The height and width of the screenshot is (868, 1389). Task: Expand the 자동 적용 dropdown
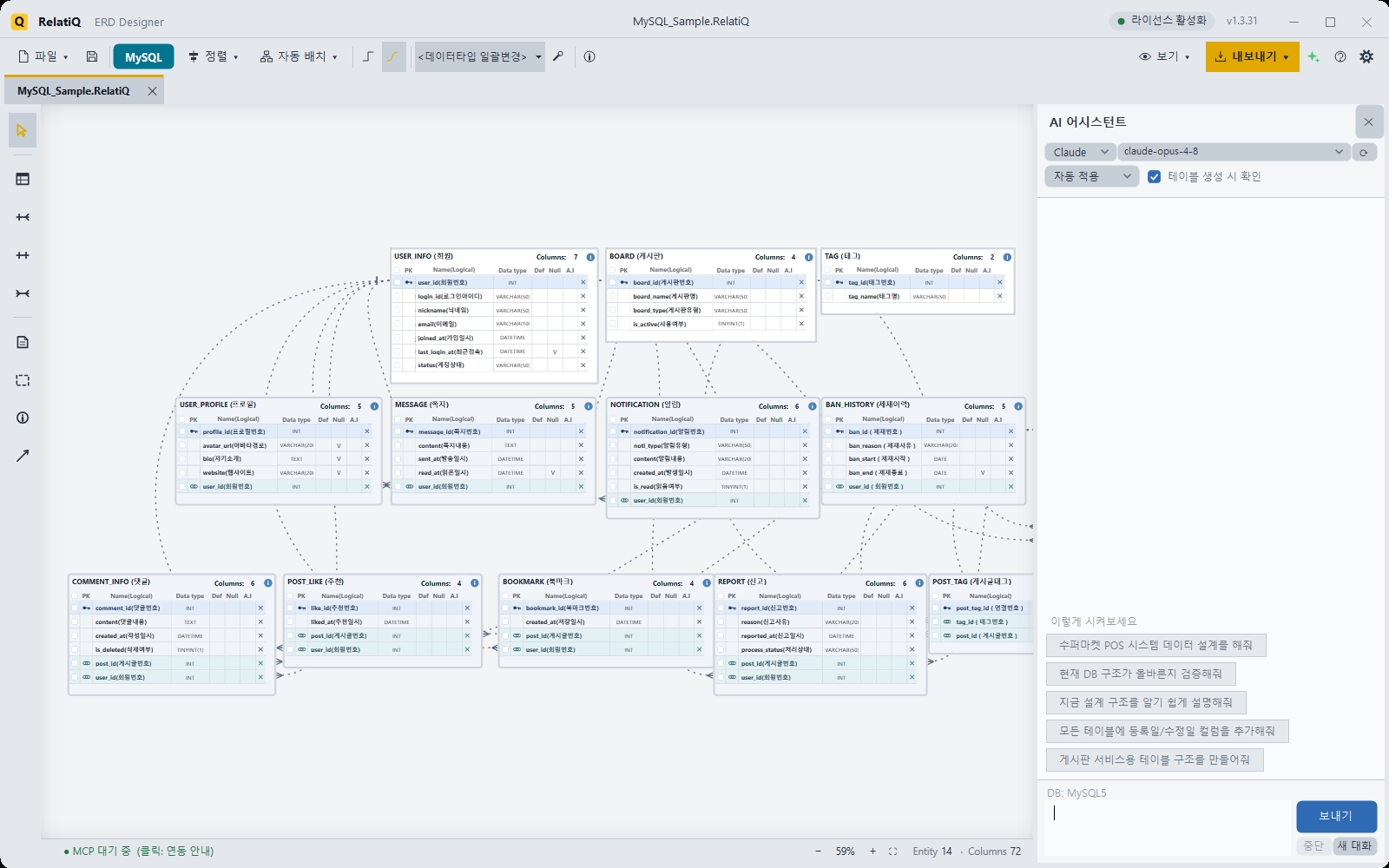click(1092, 176)
